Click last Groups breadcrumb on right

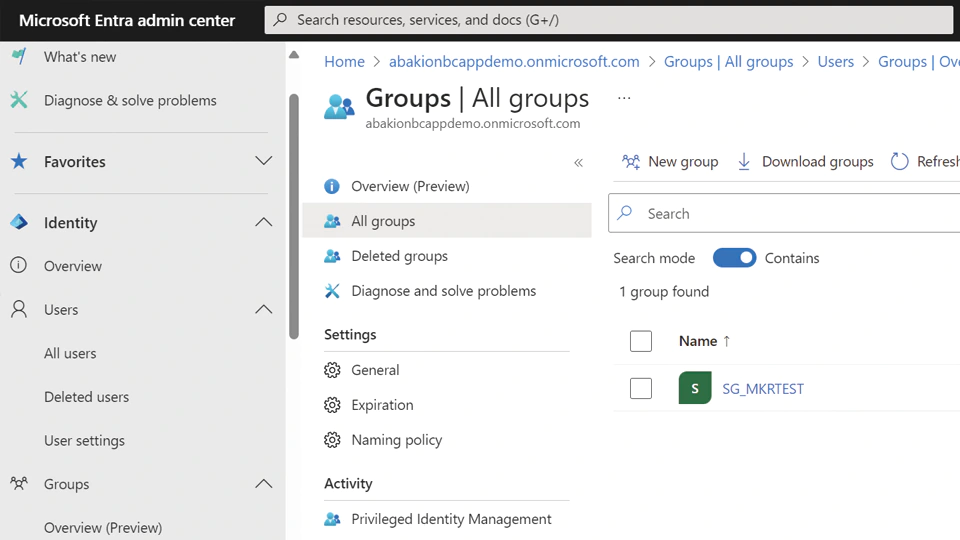click(918, 61)
